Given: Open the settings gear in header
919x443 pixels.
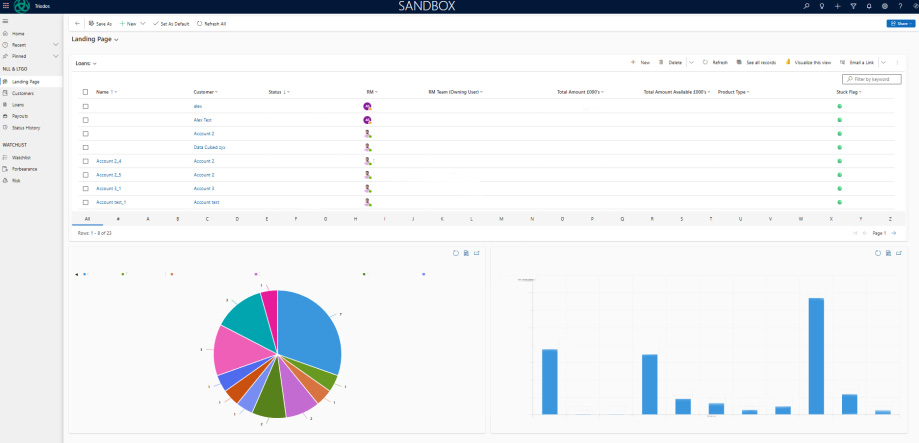Looking at the screenshot, I should tap(885, 6).
